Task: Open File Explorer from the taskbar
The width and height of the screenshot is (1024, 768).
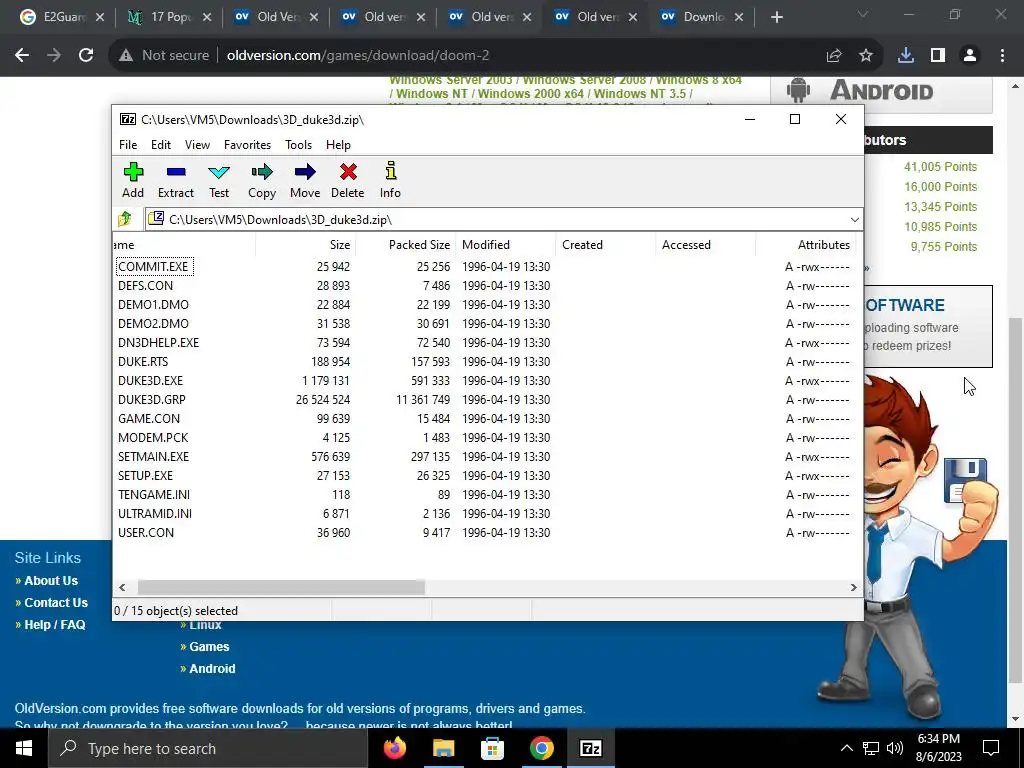Action: [443, 748]
